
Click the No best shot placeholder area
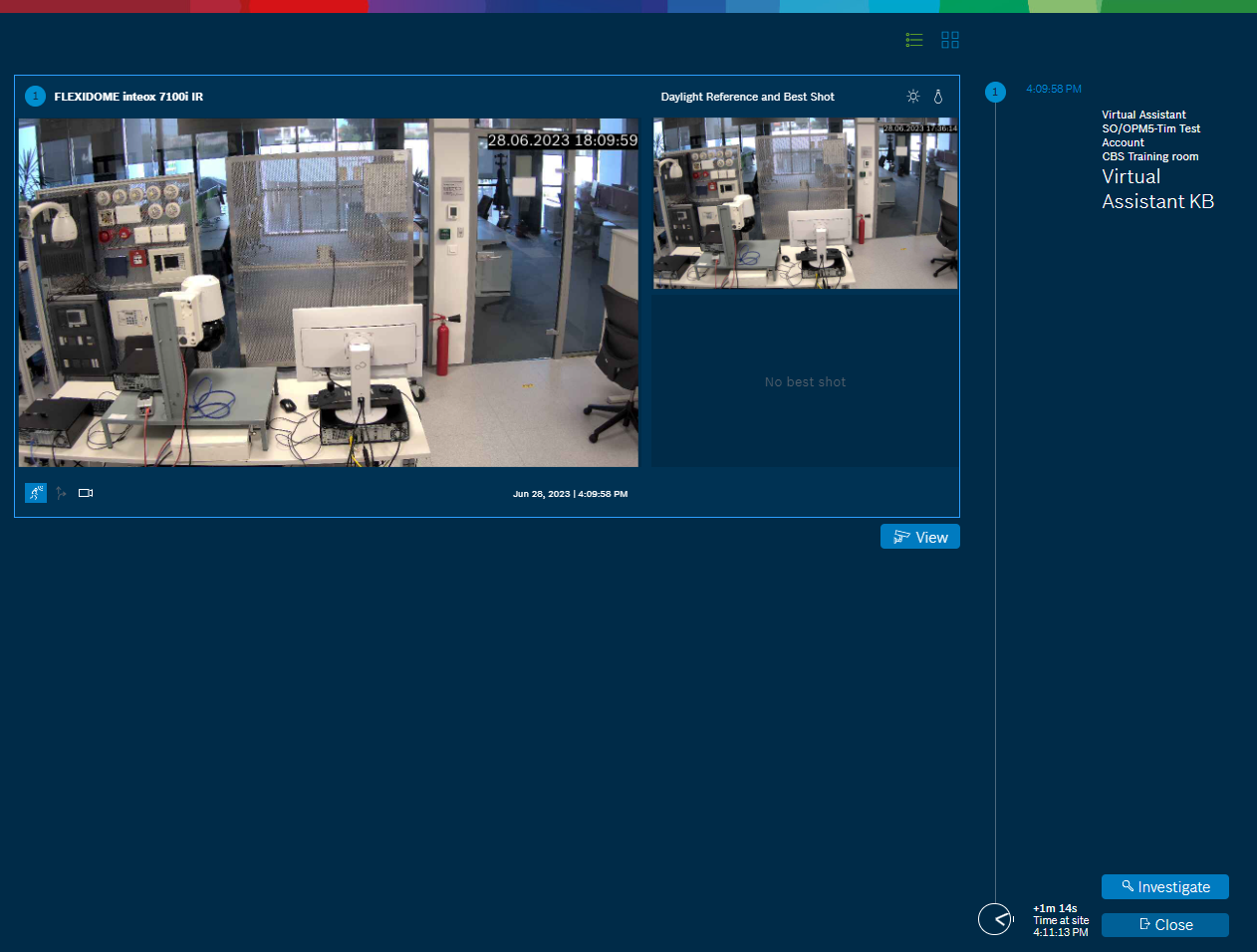coord(806,381)
